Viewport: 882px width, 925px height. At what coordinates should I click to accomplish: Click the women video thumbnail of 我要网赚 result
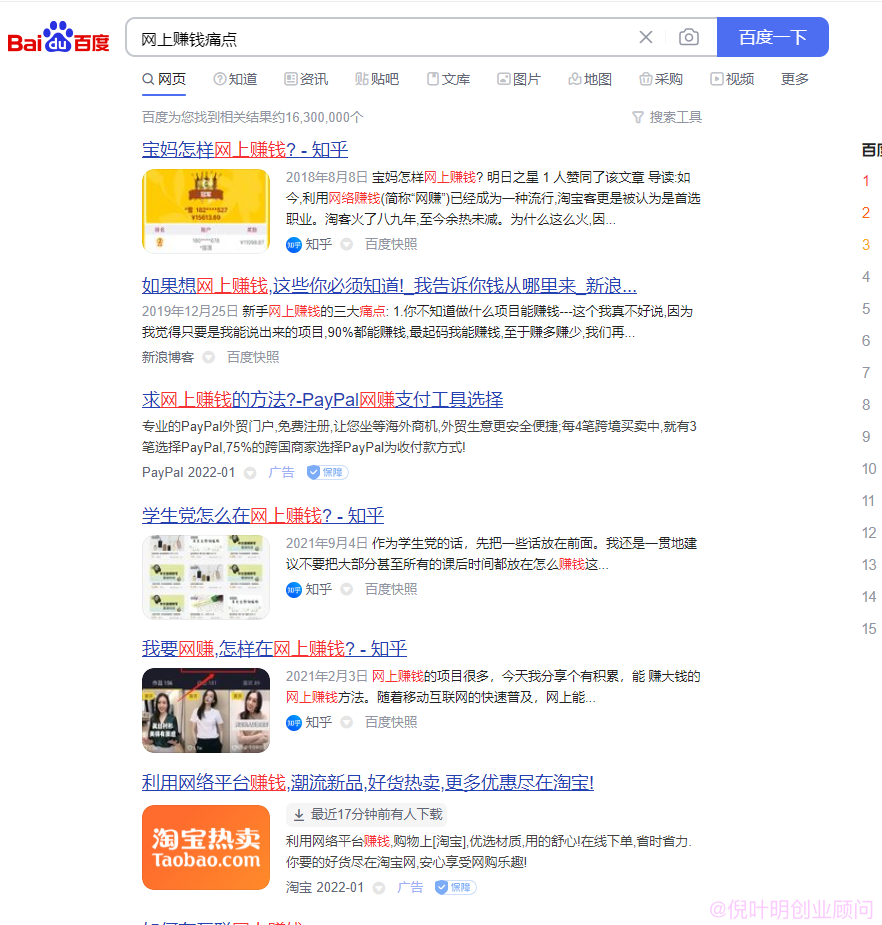[x=206, y=710]
